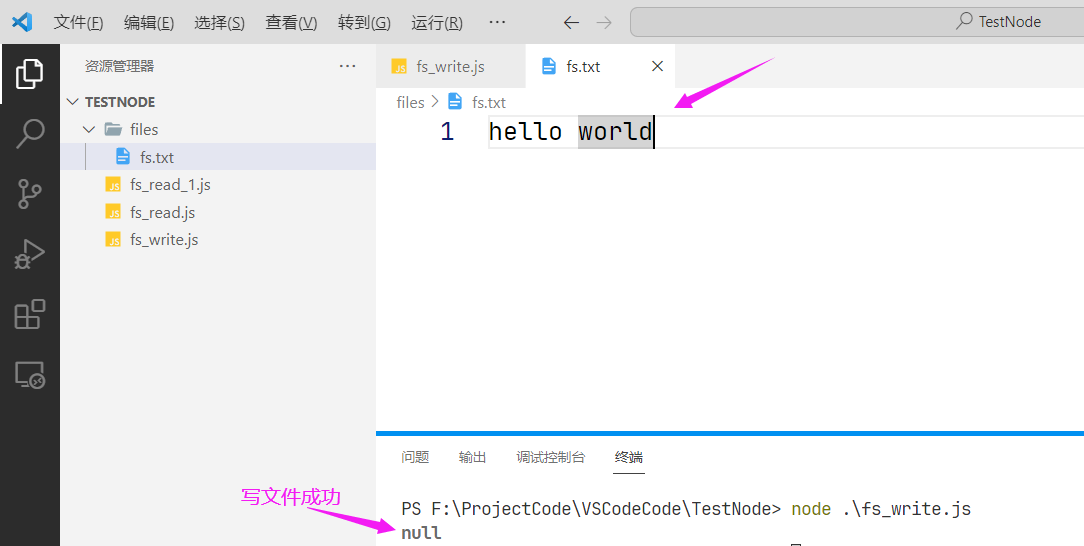Click fs.txt in the breadcrumb path
The width and height of the screenshot is (1084, 546).
tap(489, 102)
